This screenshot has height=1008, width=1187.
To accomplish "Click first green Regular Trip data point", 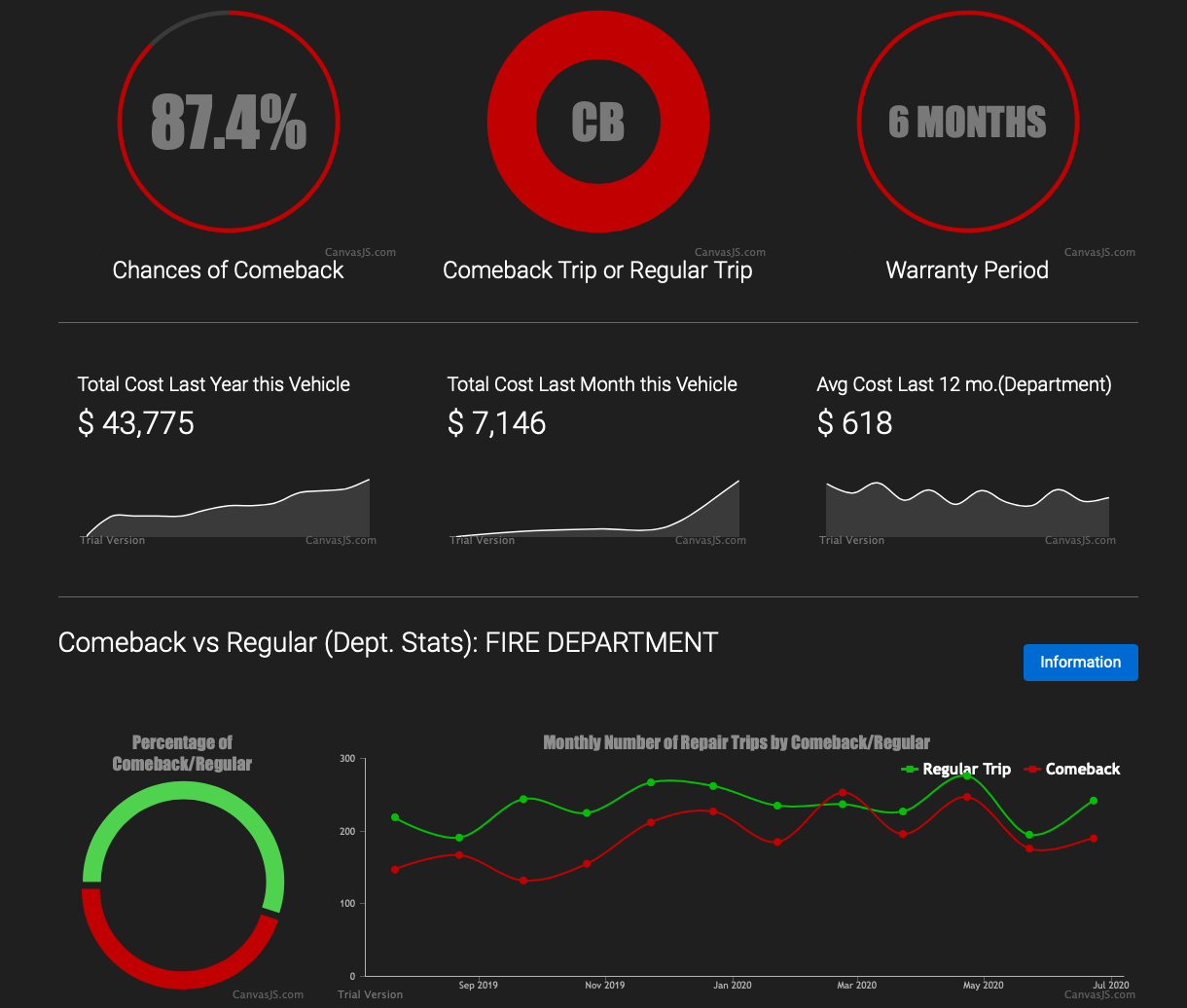I will coord(395,817).
